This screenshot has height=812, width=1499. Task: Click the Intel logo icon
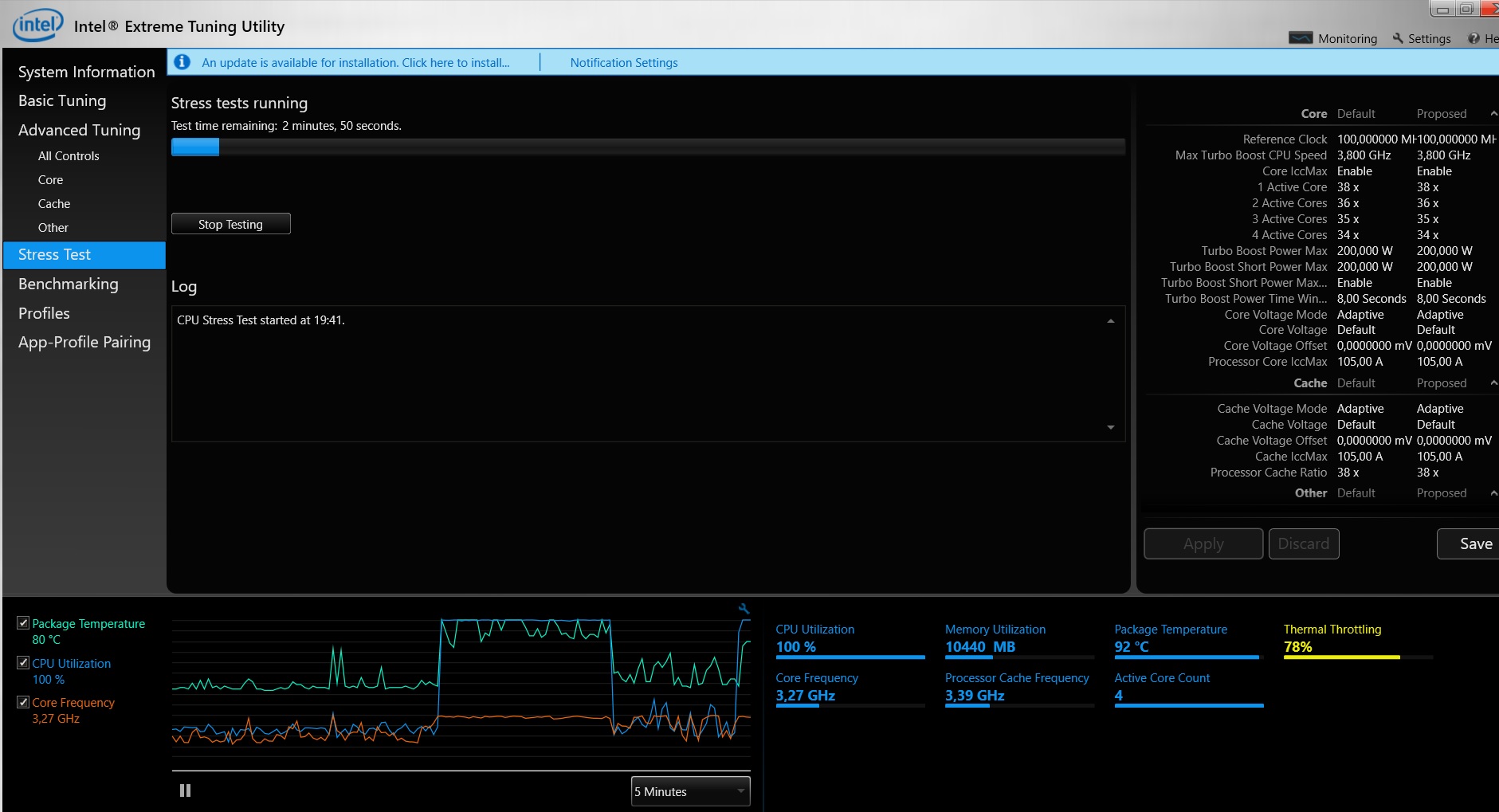click(x=37, y=25)
